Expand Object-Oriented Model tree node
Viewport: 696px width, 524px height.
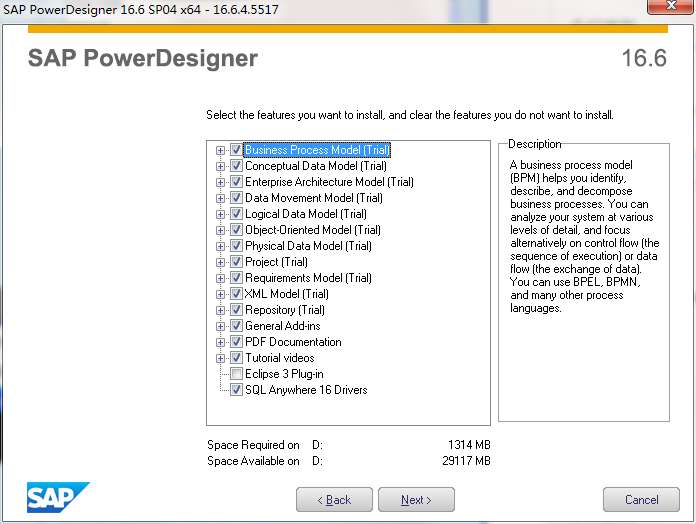[220, 230]
